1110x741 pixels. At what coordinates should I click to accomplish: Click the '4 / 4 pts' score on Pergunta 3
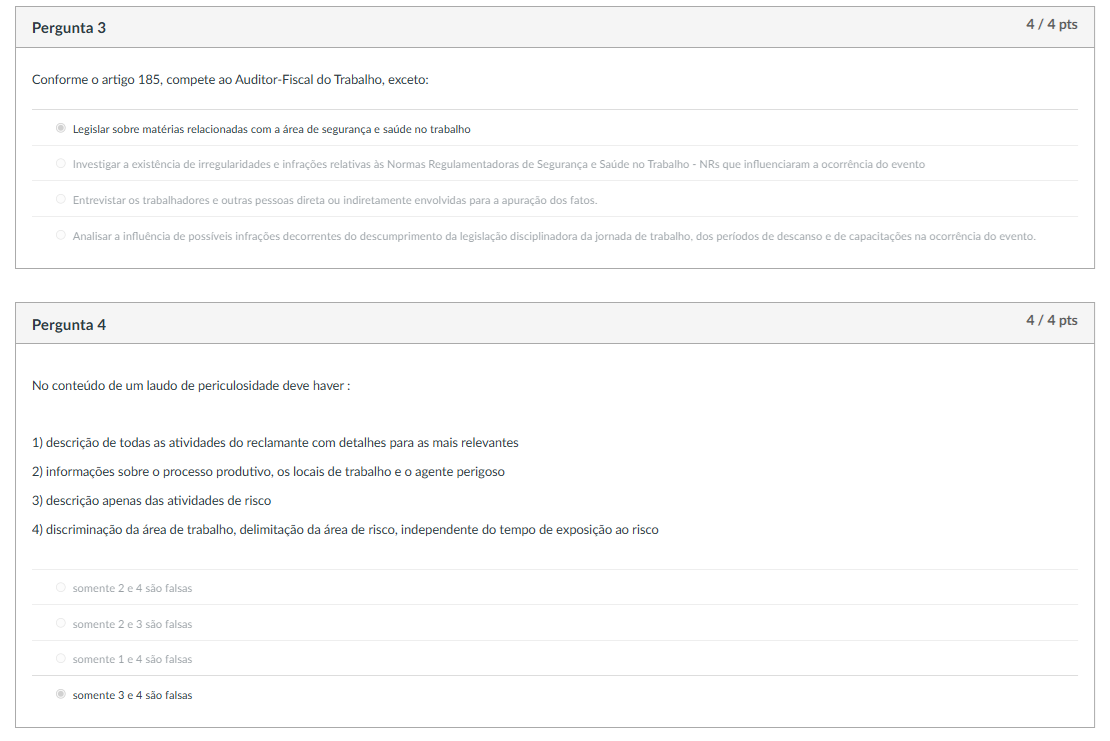click(x=1051, y=24)
